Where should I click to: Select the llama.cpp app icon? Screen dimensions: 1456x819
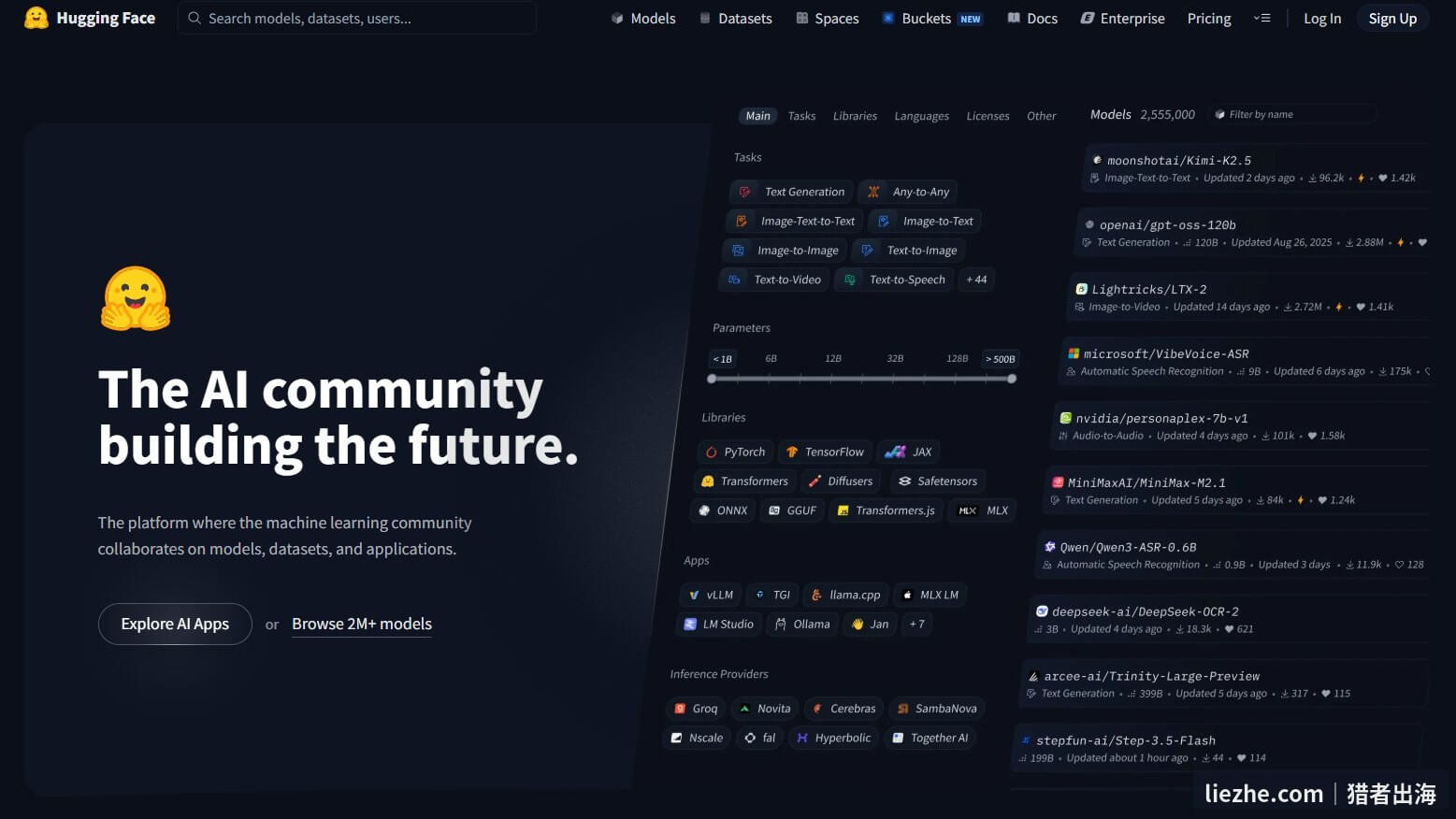816,595
